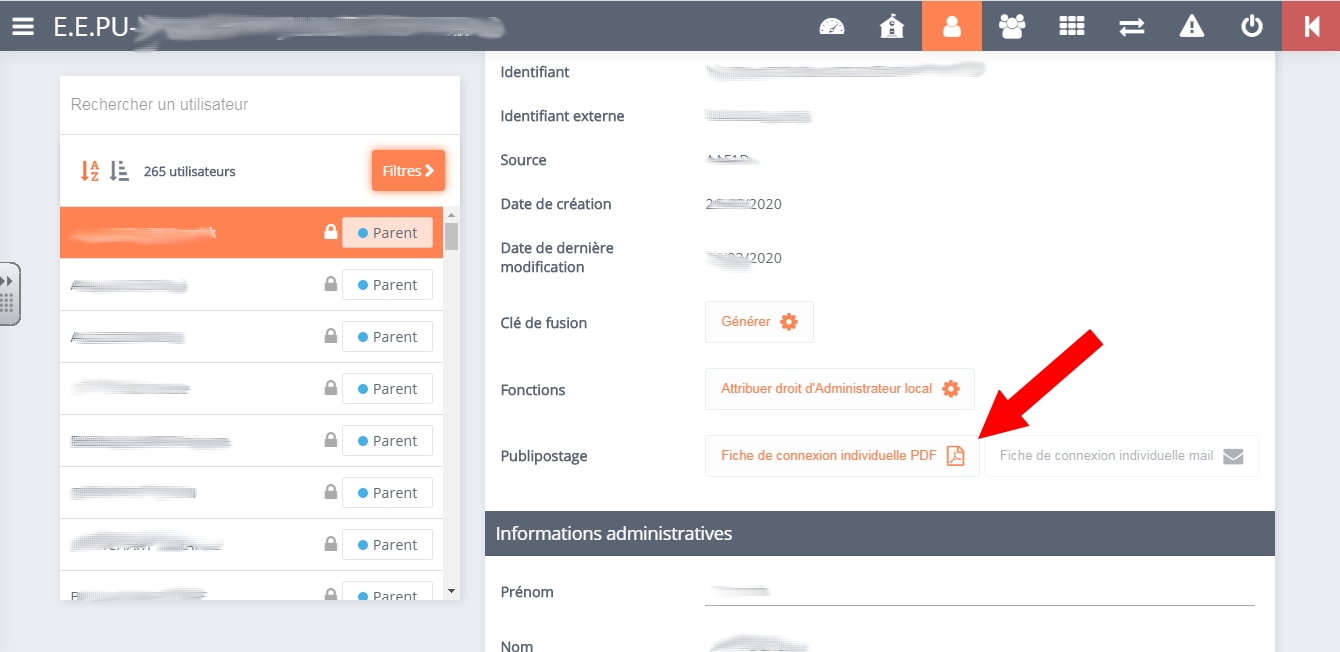Click the power/logout icon
This screenshot has height=652, width=1340.
coord(1251,26)
